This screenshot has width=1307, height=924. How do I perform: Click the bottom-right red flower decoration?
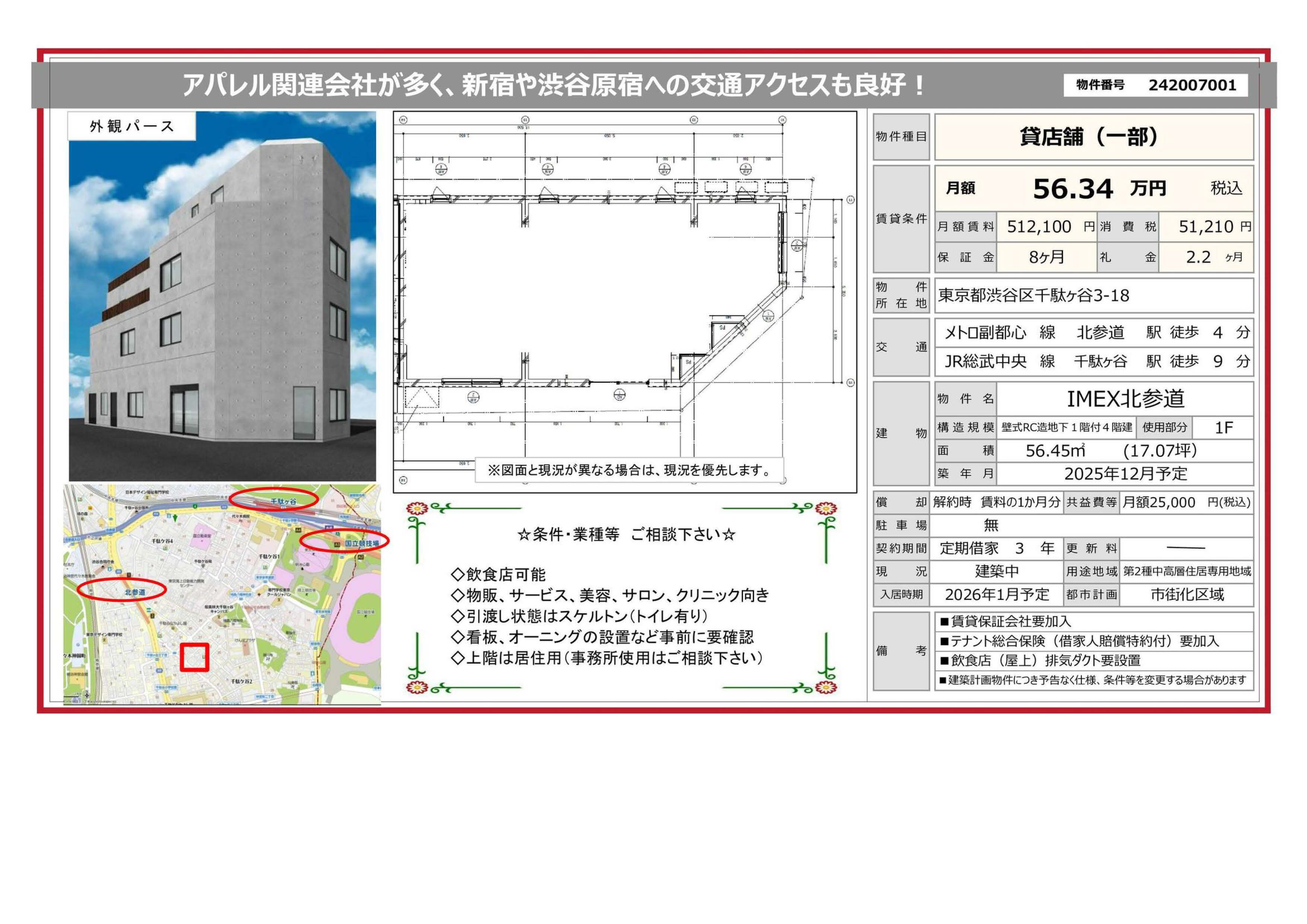coord(826,687)
